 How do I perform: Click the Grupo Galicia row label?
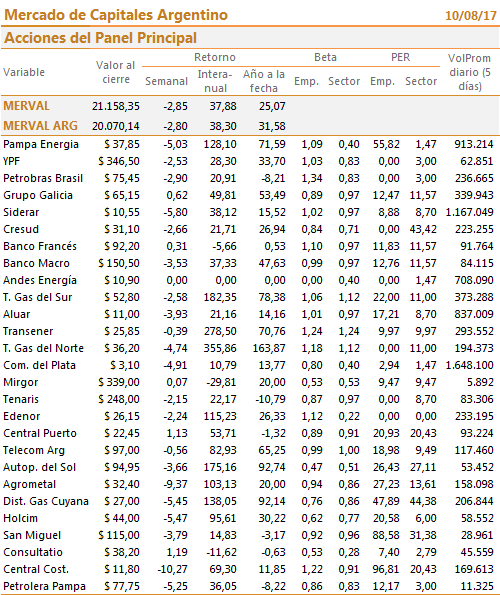click(38, 195)
